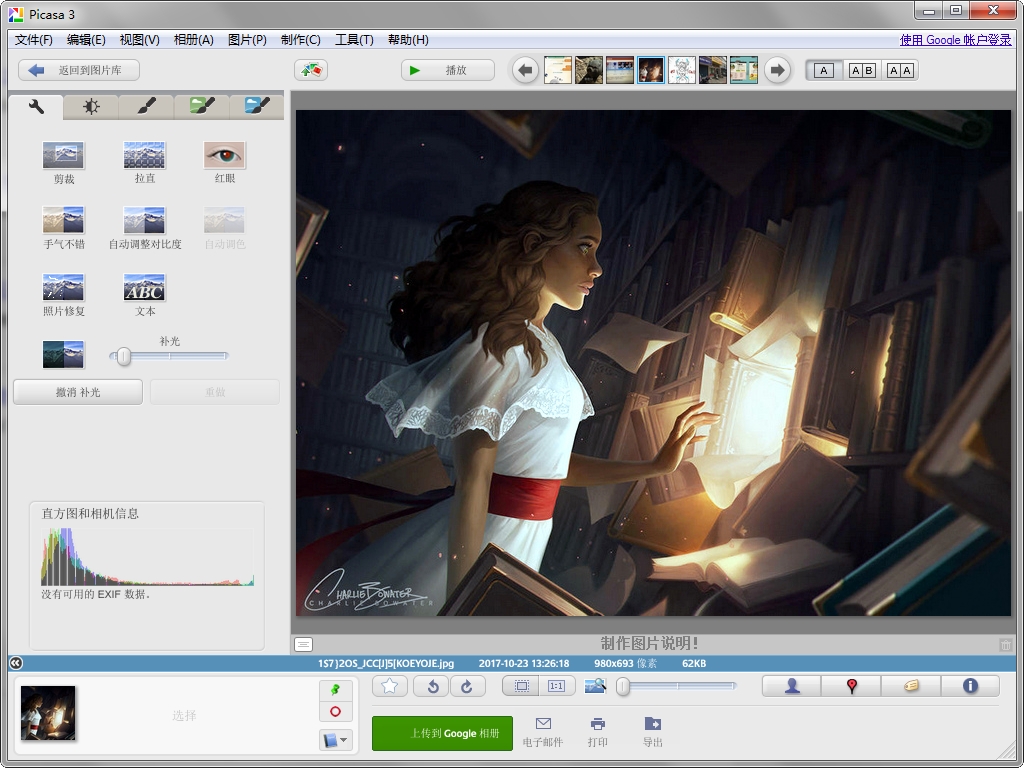Select a thumbnail in the top filmstrip
This screenshot has height=768, width=1024.
coord(651,70)
